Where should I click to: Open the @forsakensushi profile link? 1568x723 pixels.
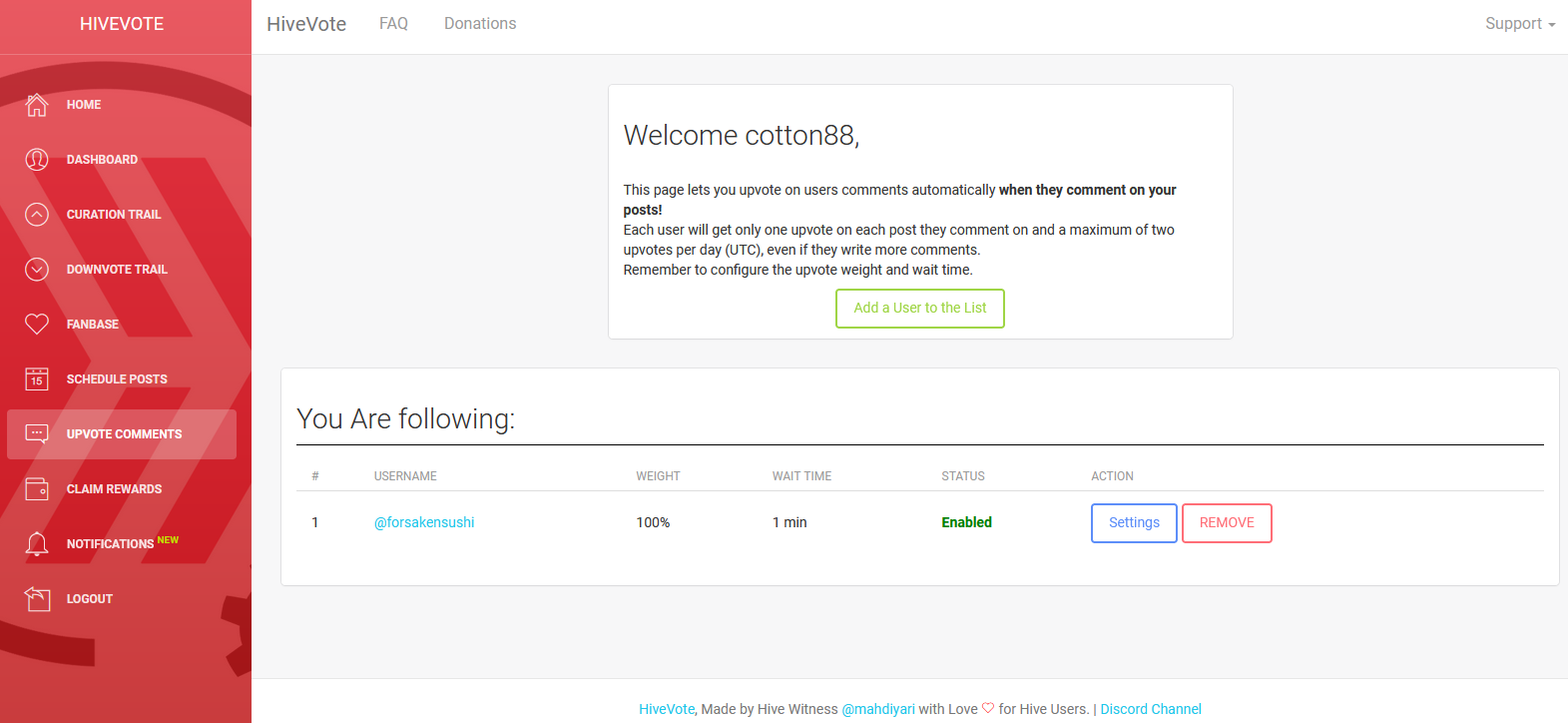pyautogui.click(x=424, y=522)
